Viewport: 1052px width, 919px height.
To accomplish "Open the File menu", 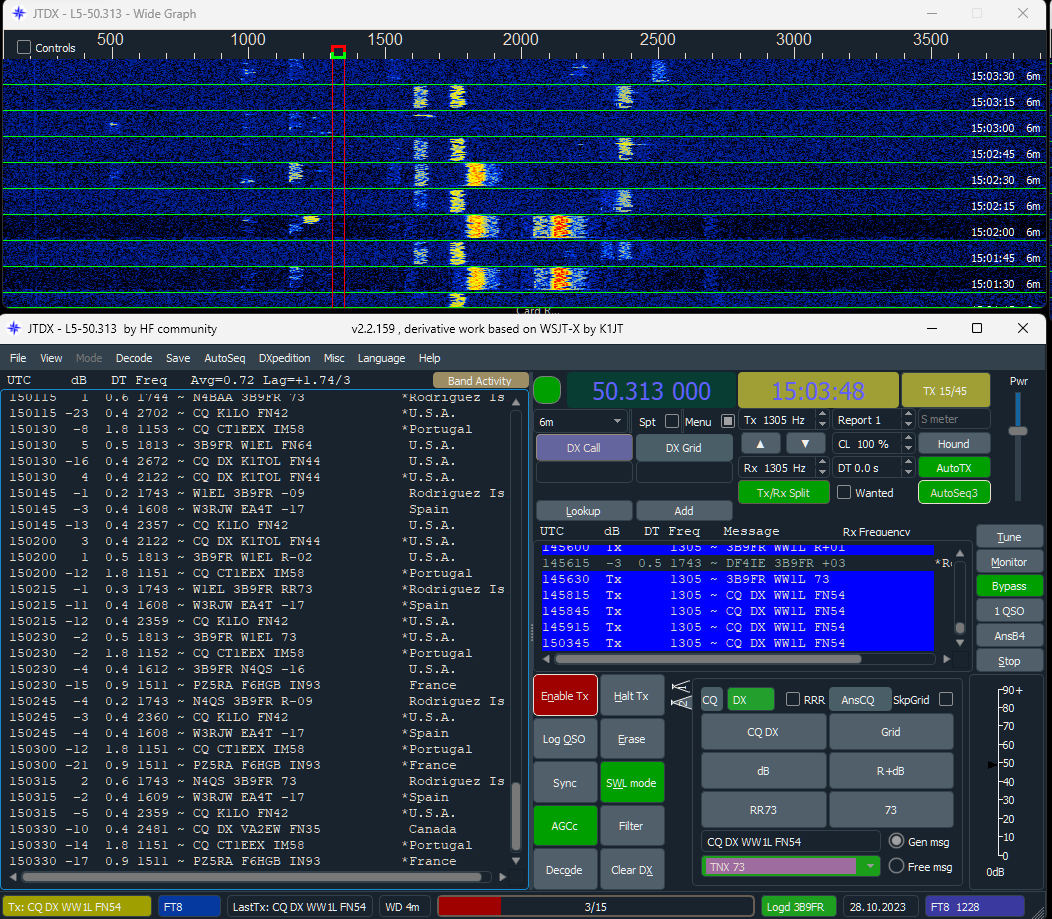I will pos(18,358).
